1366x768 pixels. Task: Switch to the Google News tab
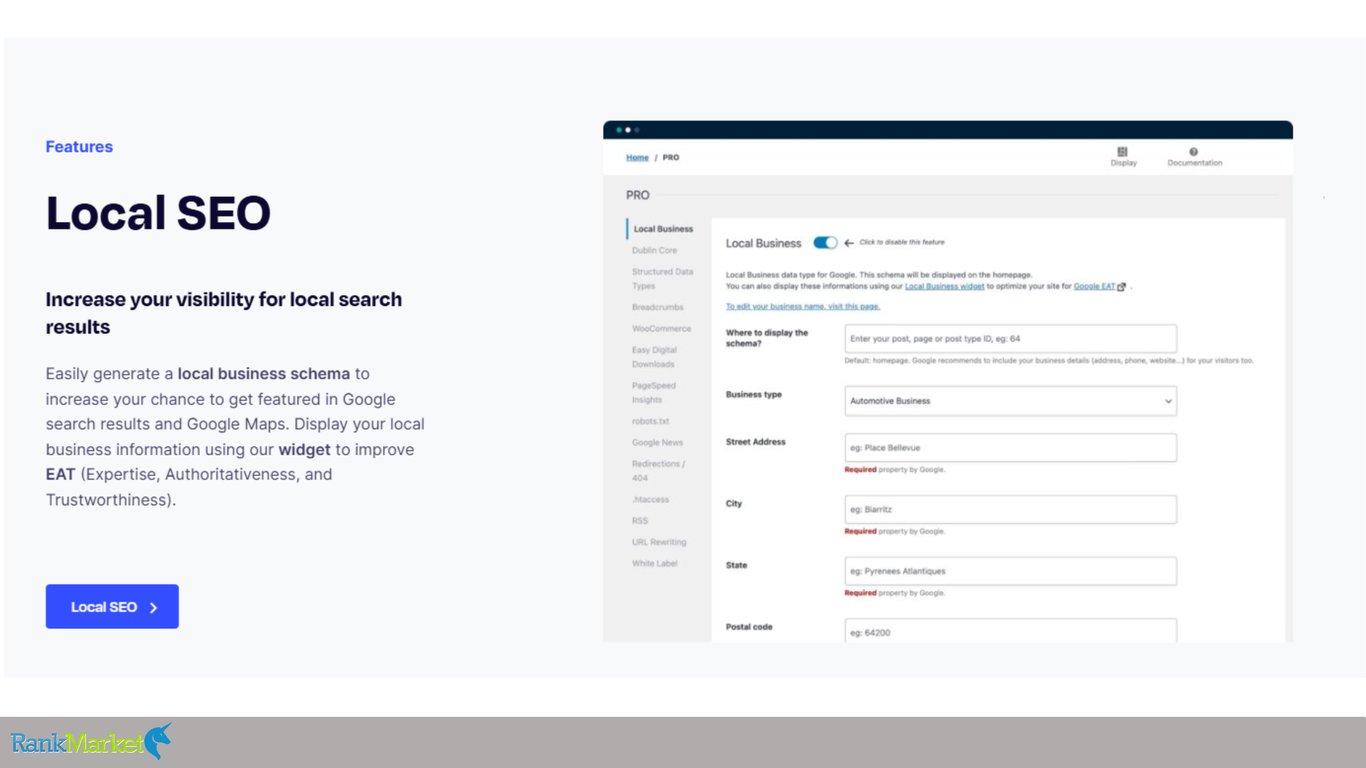pyautogui.click(x=657, y=443)
